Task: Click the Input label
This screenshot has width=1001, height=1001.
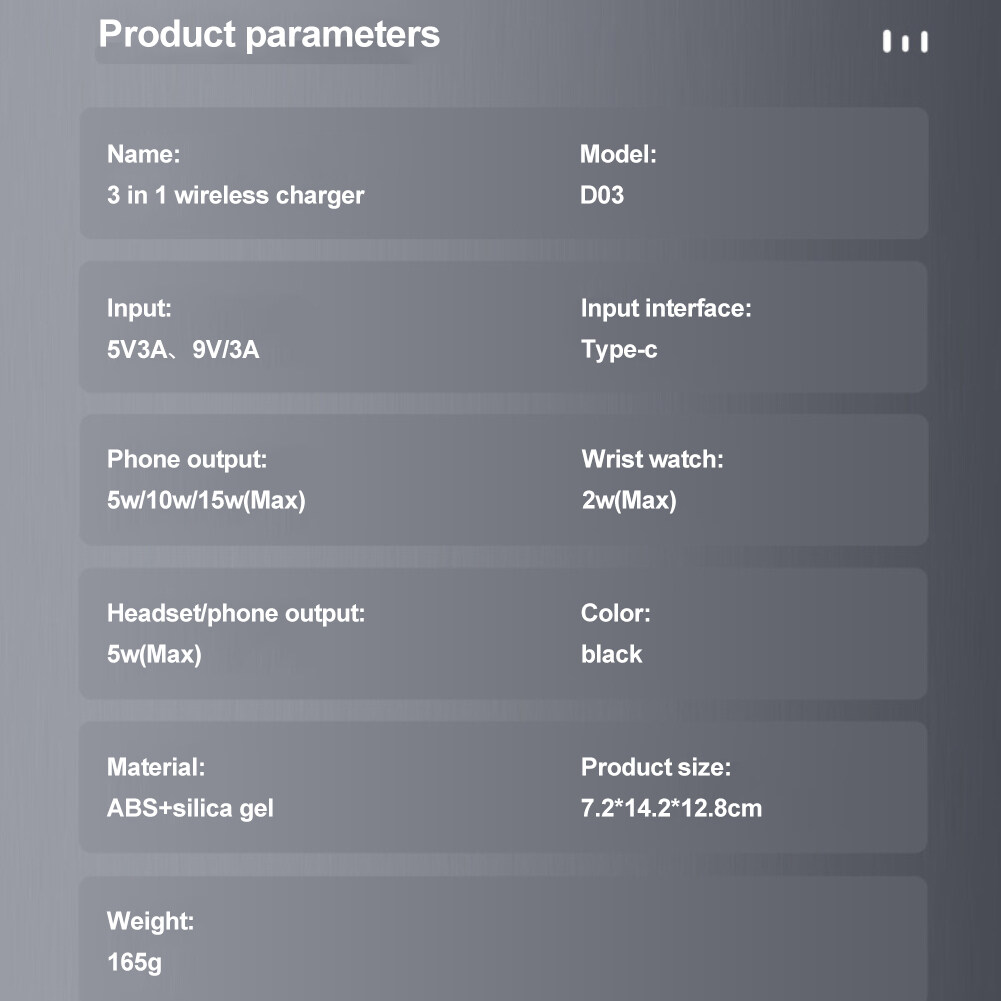Action: pos(139,309)
